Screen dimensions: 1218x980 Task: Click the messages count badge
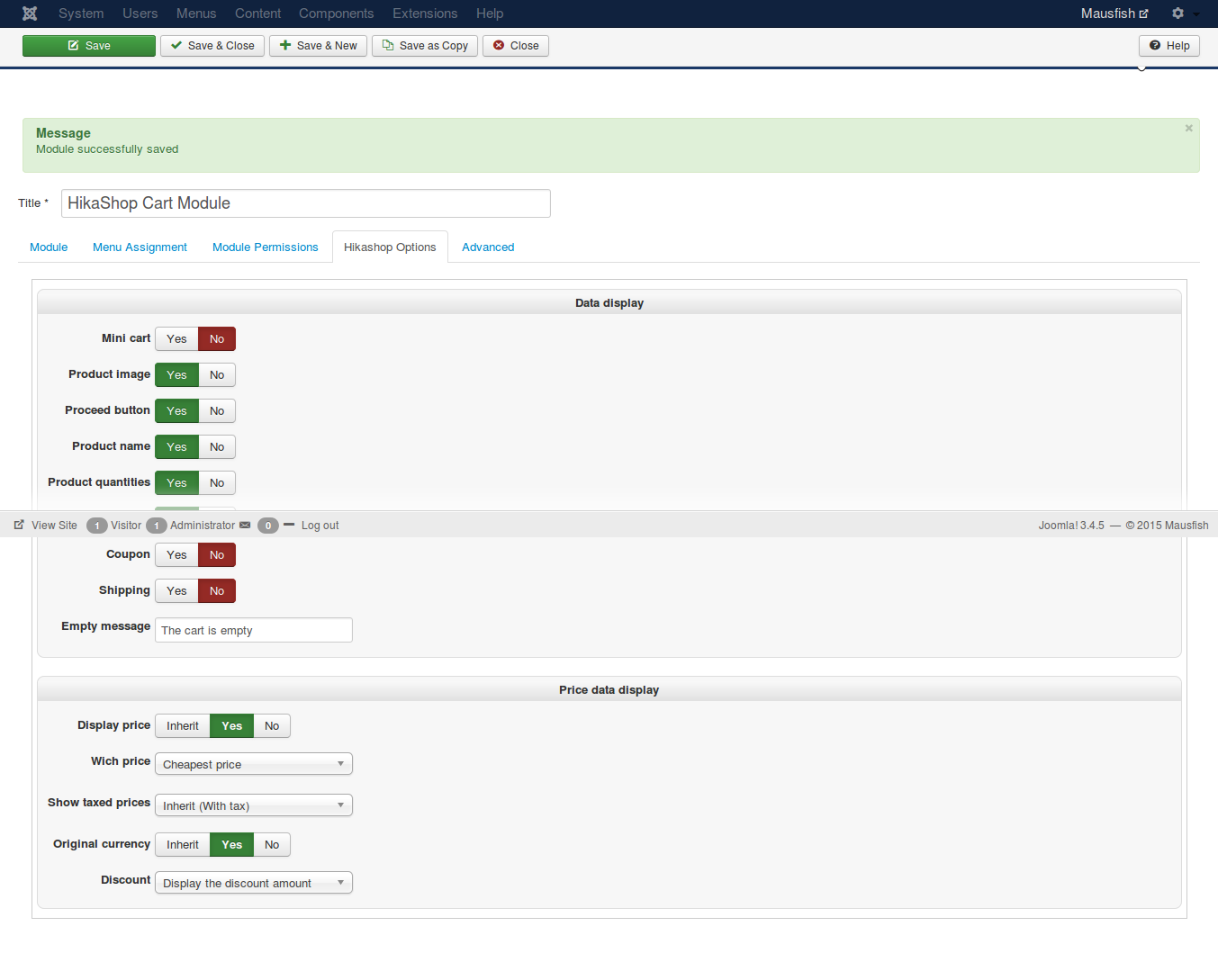tap(268, 526)
